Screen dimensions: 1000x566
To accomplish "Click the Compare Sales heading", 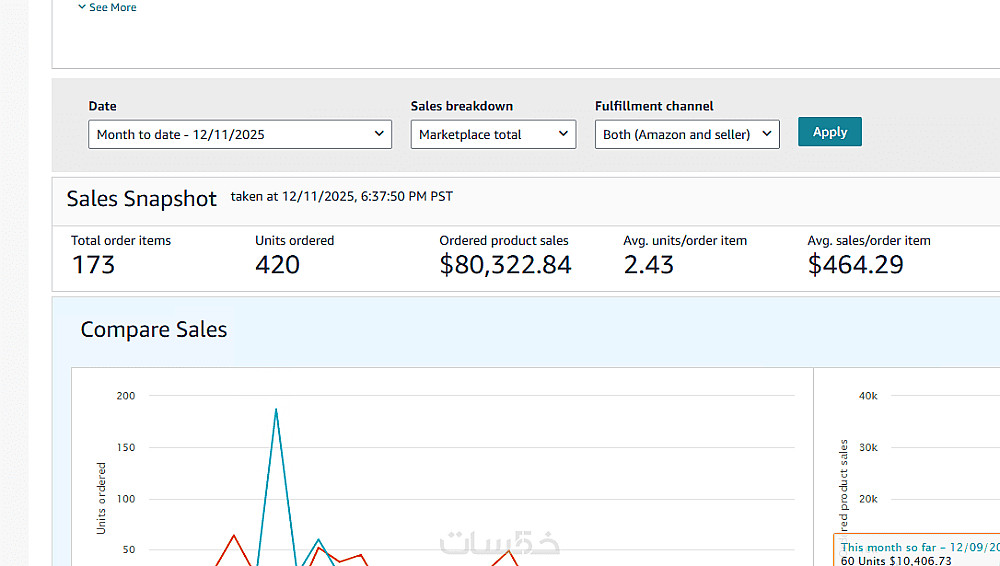I will pos(154,329).
